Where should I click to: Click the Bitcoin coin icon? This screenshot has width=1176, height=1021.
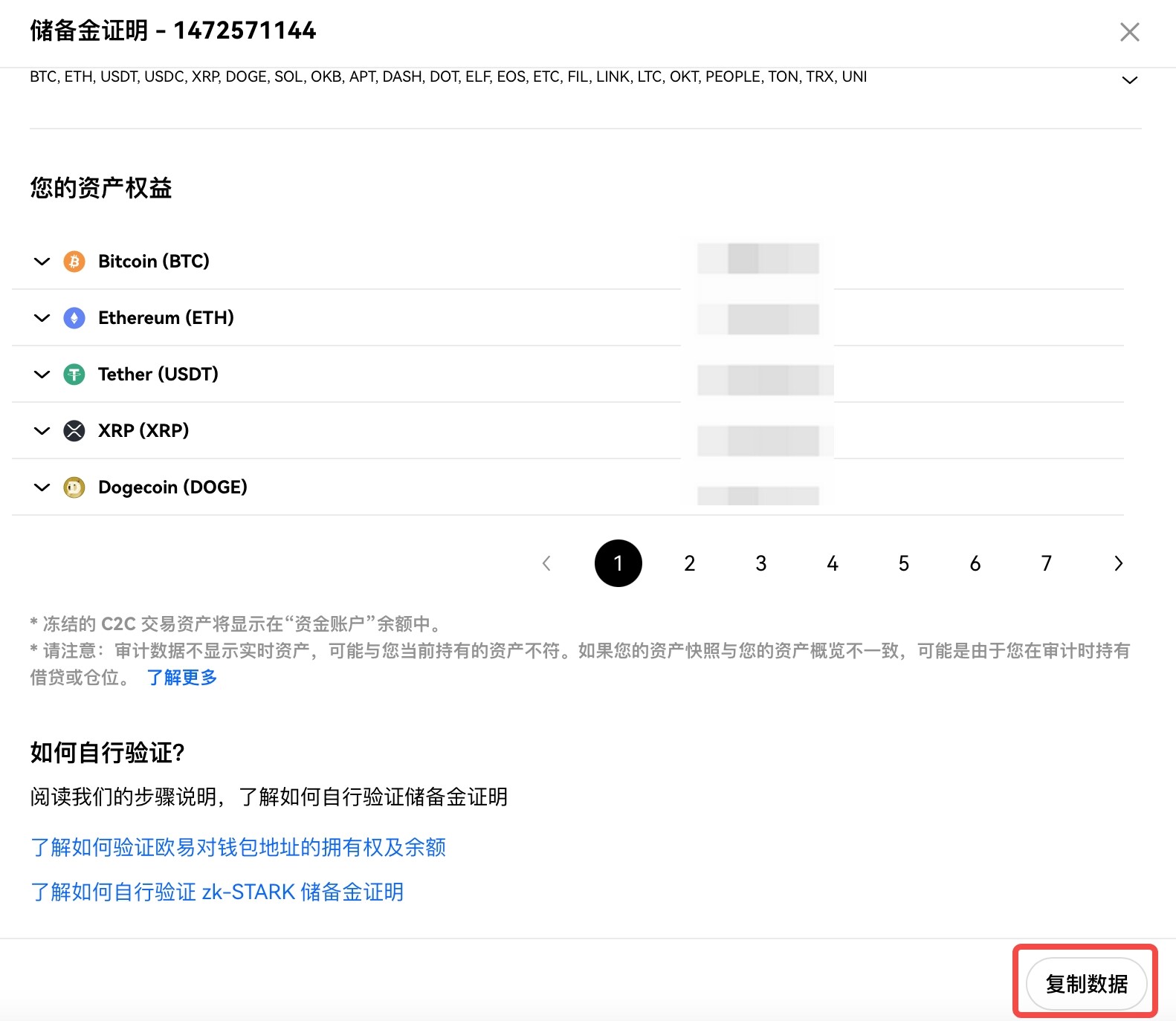point(74,262)
